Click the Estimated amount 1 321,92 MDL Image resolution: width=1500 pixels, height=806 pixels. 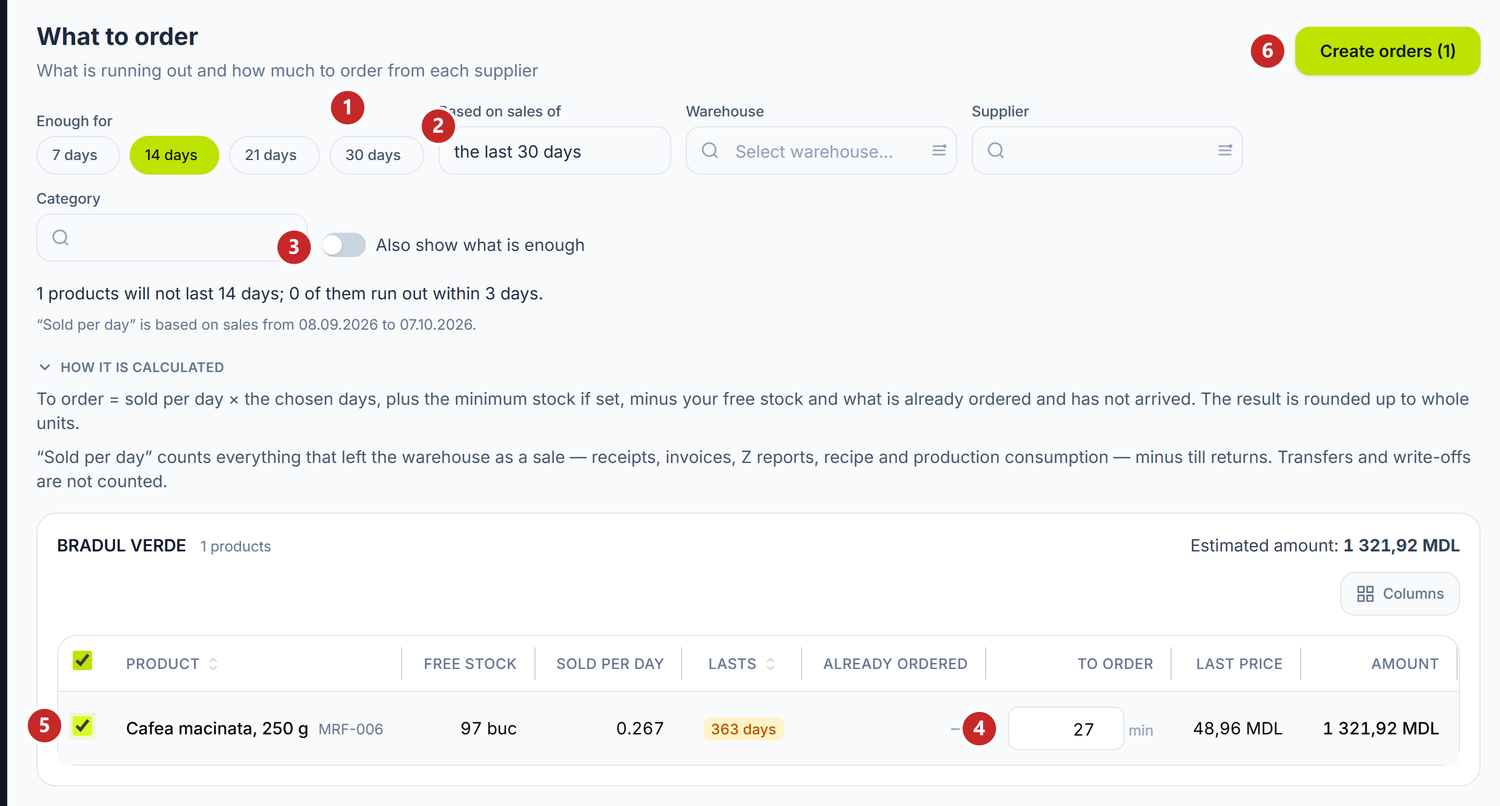tap(1325, 546)
